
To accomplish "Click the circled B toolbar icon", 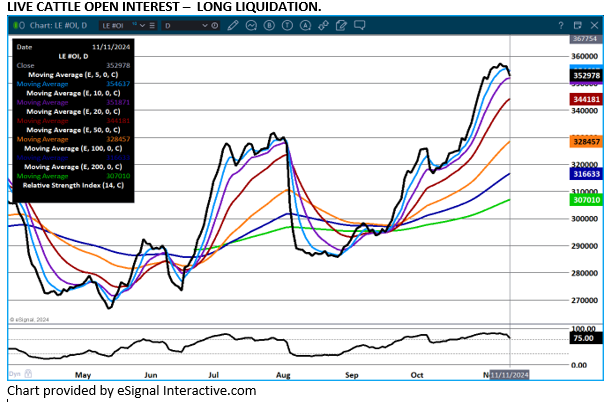I will click(x=269, y=24).
